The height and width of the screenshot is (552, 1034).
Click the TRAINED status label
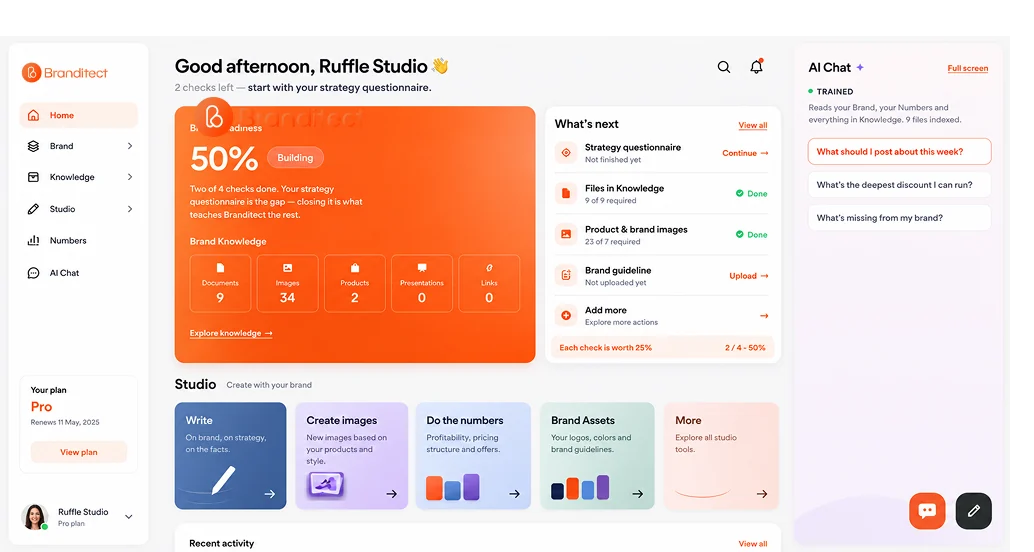tap(831, 92)
